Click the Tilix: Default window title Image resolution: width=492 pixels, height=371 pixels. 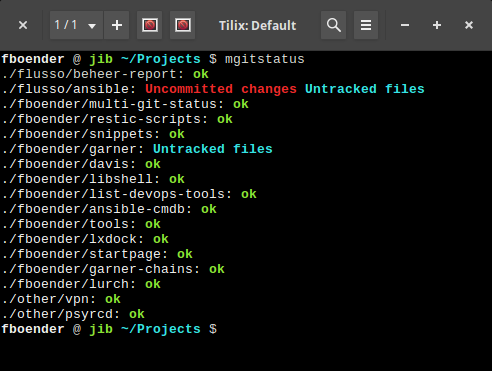click(257, 26)
